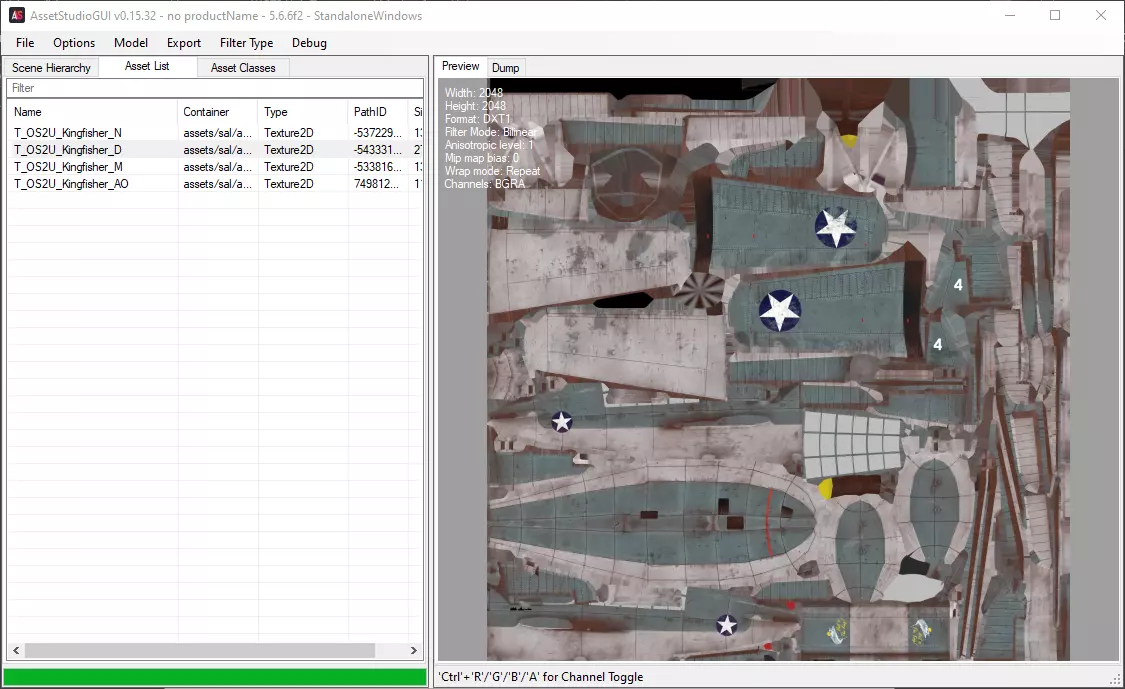The height and width of the screenshot is (689, 1125).
Task: Click the right arrow of horizontal scrollbar
Action: 415,651
